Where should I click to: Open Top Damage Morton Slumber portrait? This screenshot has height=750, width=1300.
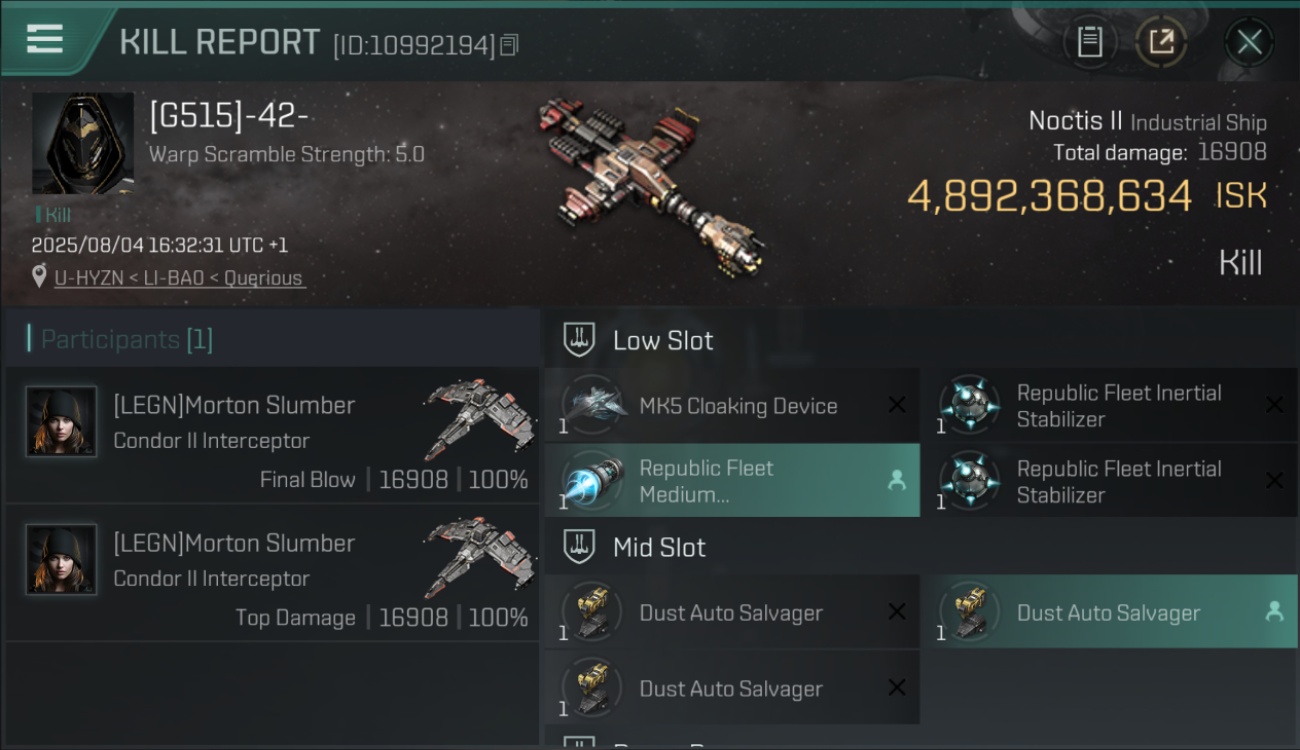(62, 560)
